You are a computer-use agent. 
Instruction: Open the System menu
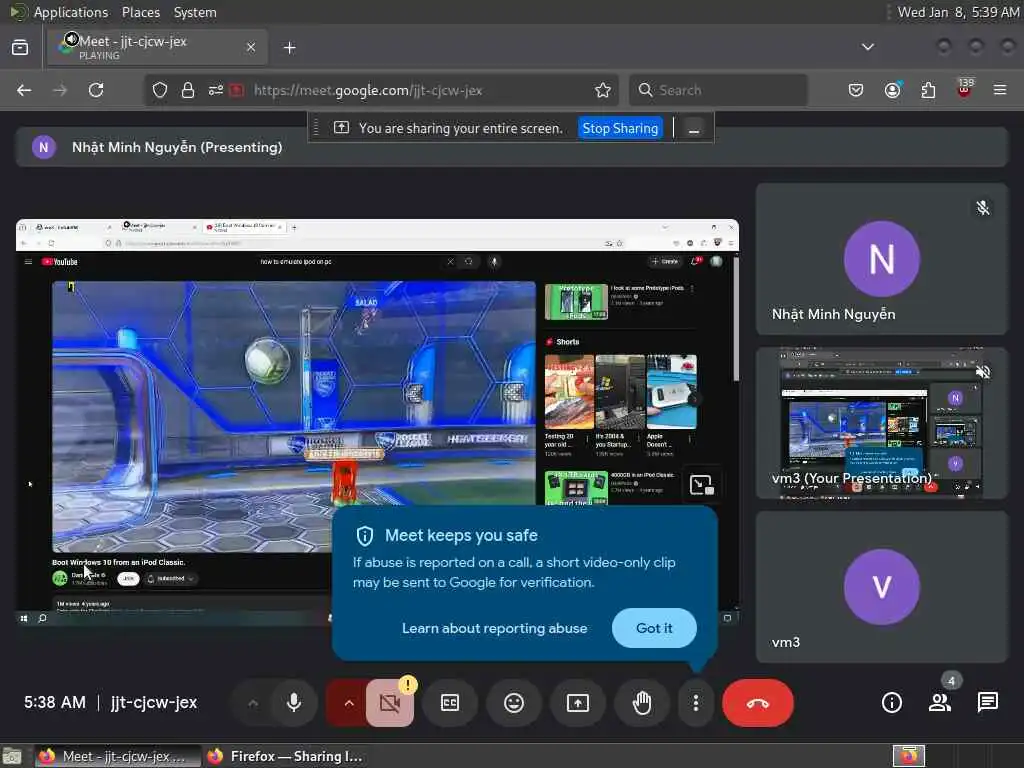pyautogui.click(x=195, y=12)
